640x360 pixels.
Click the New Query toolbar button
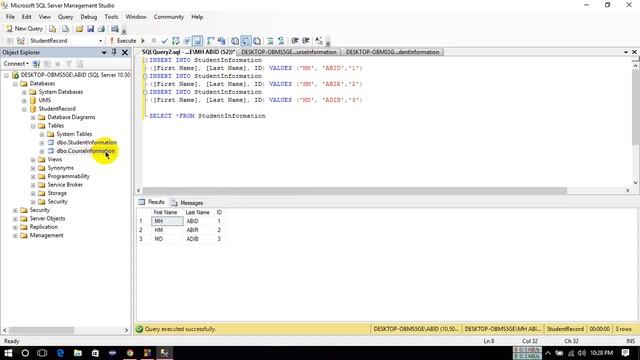tap(24, 29)
